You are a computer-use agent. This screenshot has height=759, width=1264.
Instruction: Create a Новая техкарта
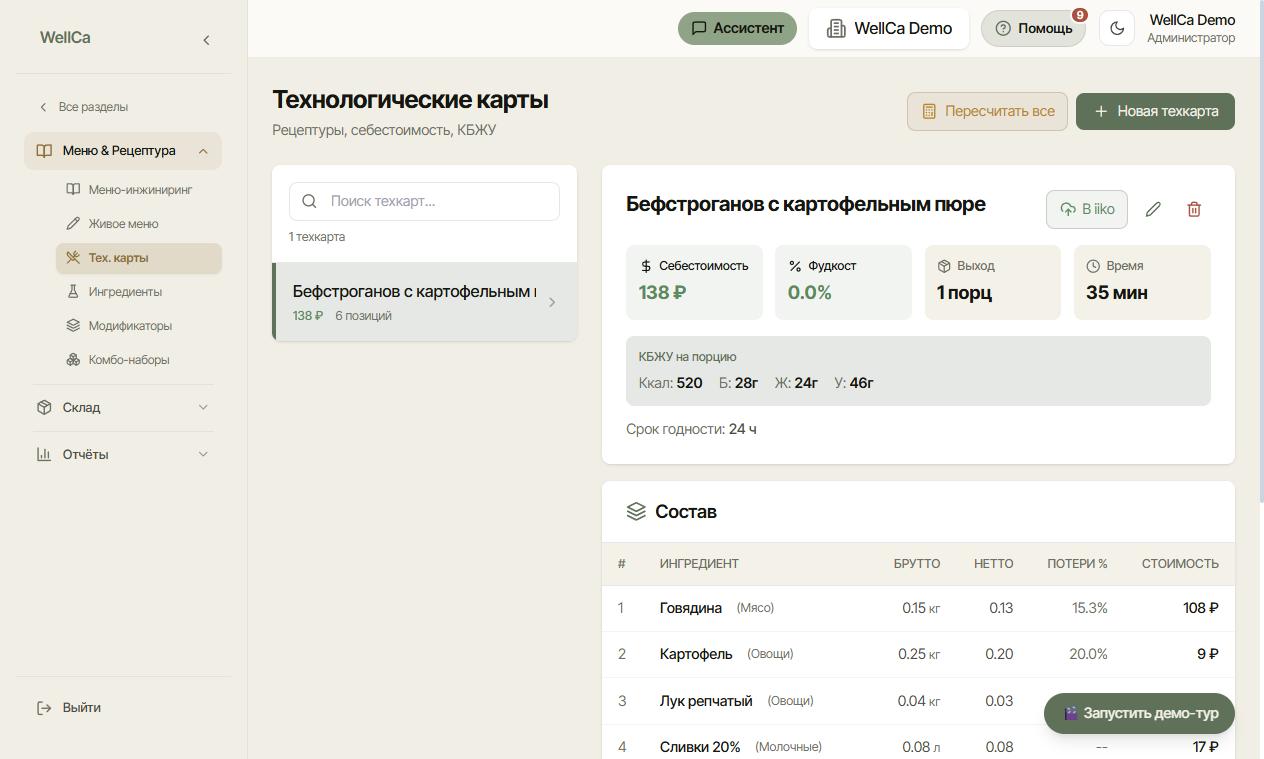tap(1155, 111)
